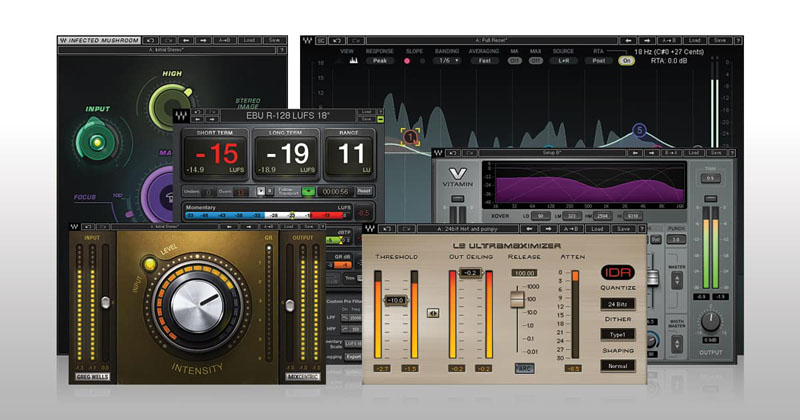This screenshot has width=800, height=420.
Task: Open help question mark in L2 toolbar
Action: click(642, 229)
